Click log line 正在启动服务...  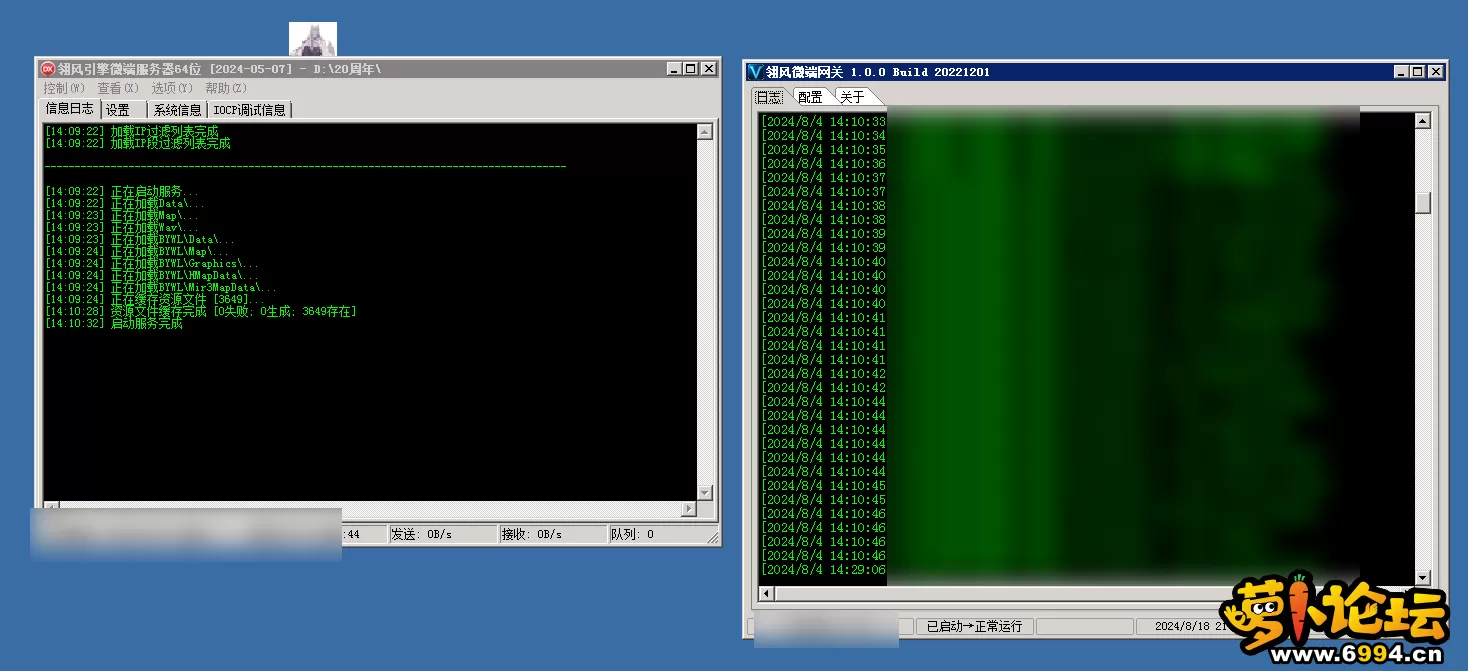click(x=122, y=191)
